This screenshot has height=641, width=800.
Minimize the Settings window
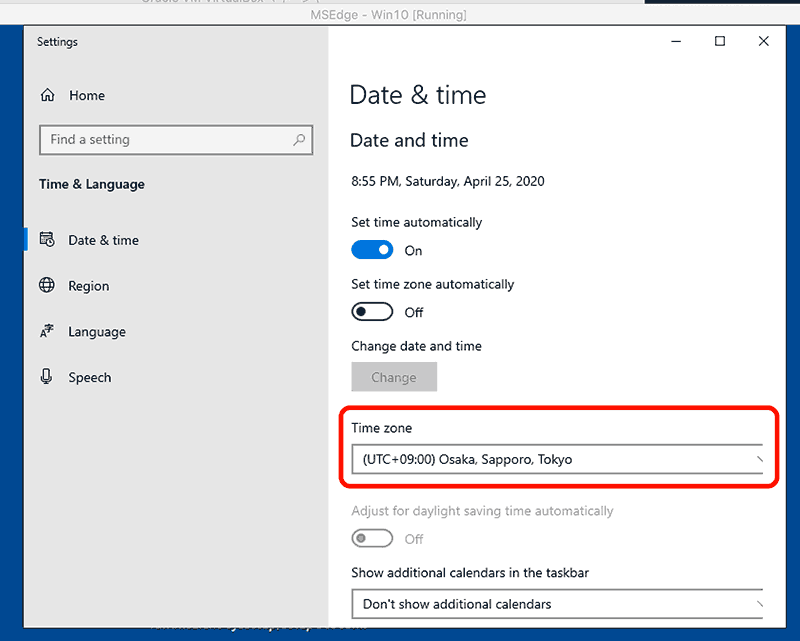(x=675, y=42)
